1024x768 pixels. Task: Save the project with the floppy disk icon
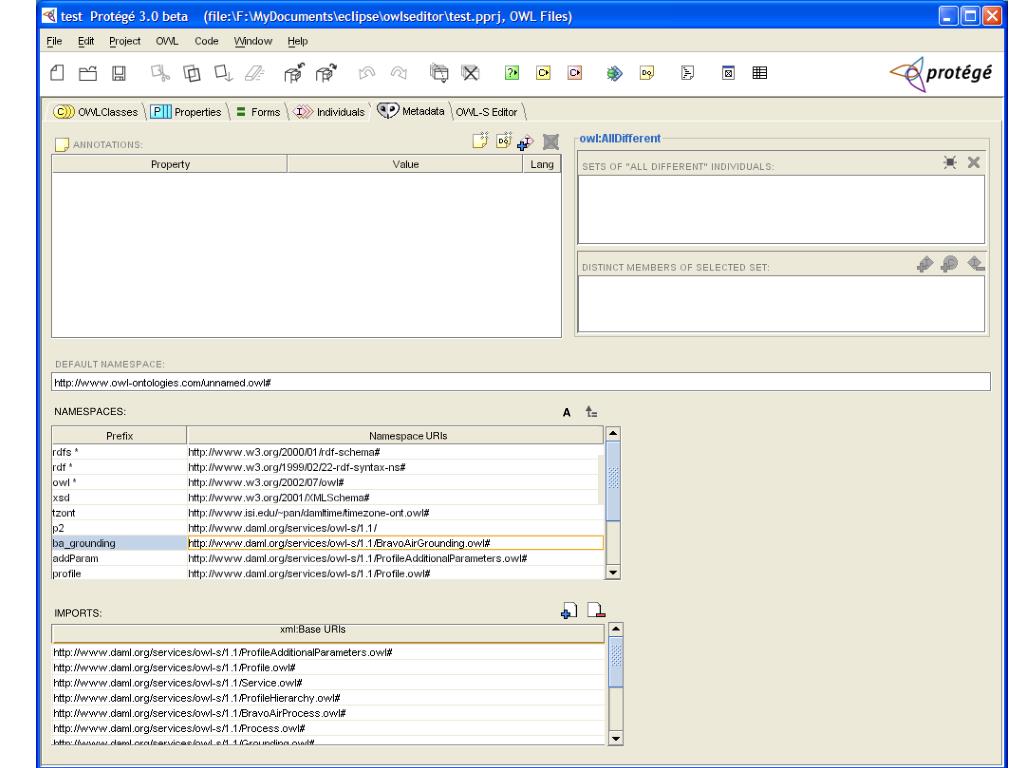click(x=119, y=72)
